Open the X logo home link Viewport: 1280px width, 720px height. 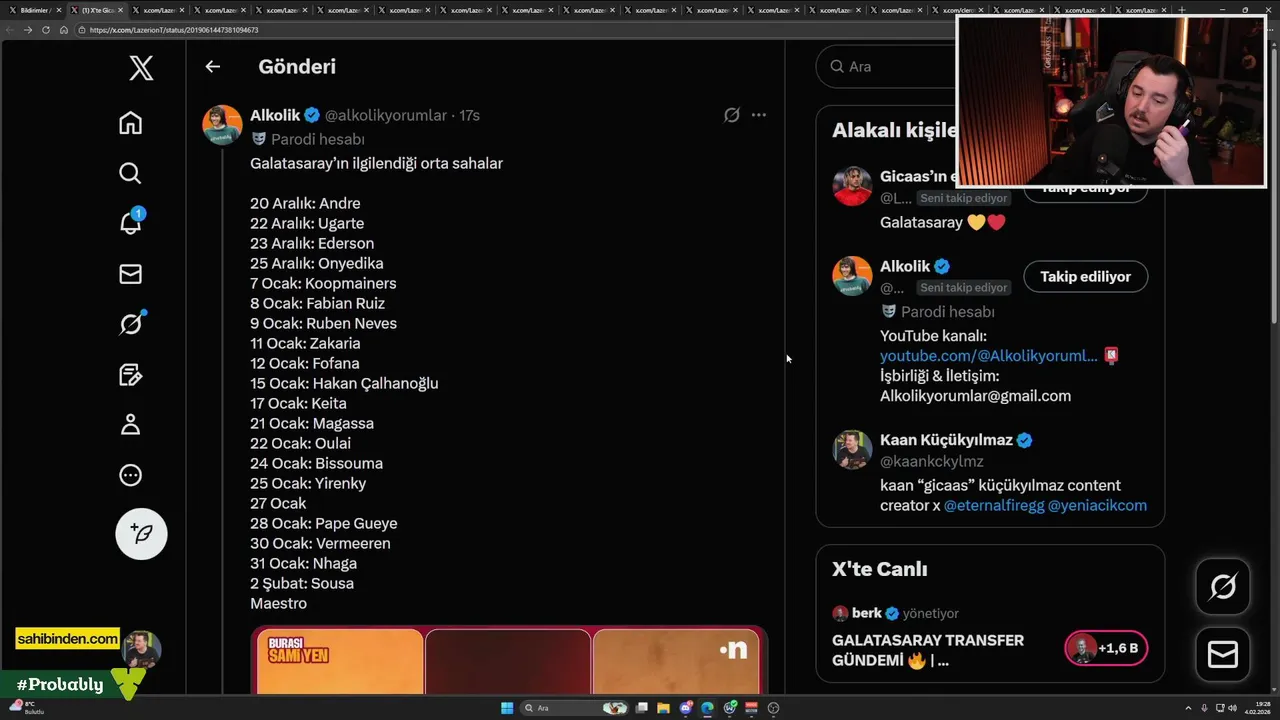pyautogui.click(x=141, y=68)
